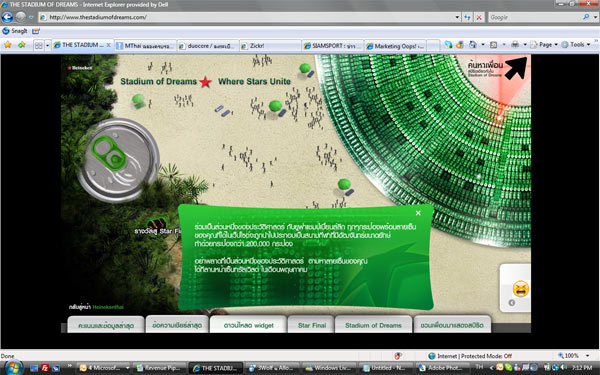Click the Refresh page icon

pyautogui.click(x=467, y=17)
